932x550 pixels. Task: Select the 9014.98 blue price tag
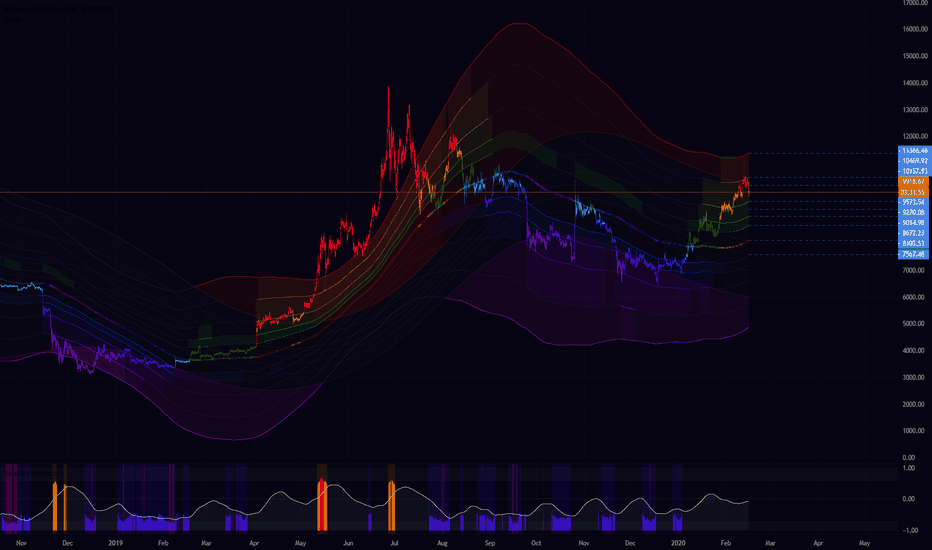click(914, 223)
